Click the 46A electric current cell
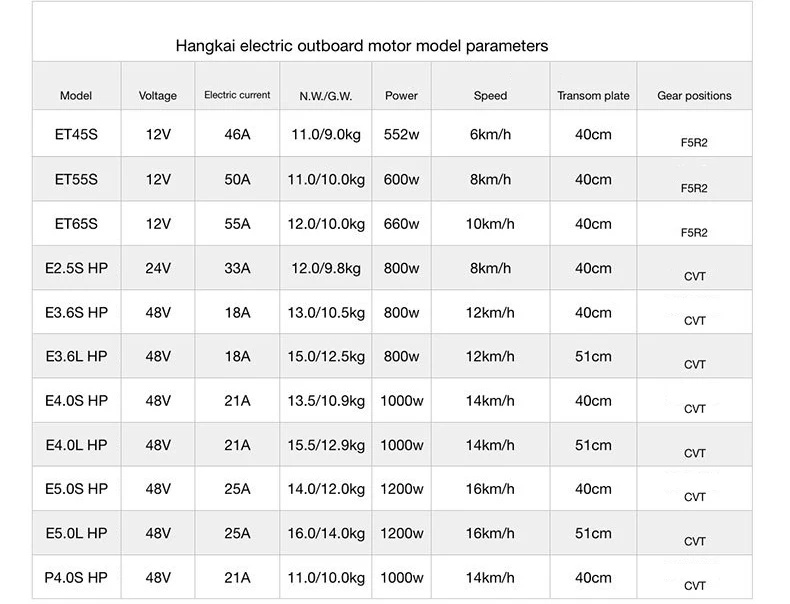The width and height of the screenshot is (790, 604). (237, 135)
